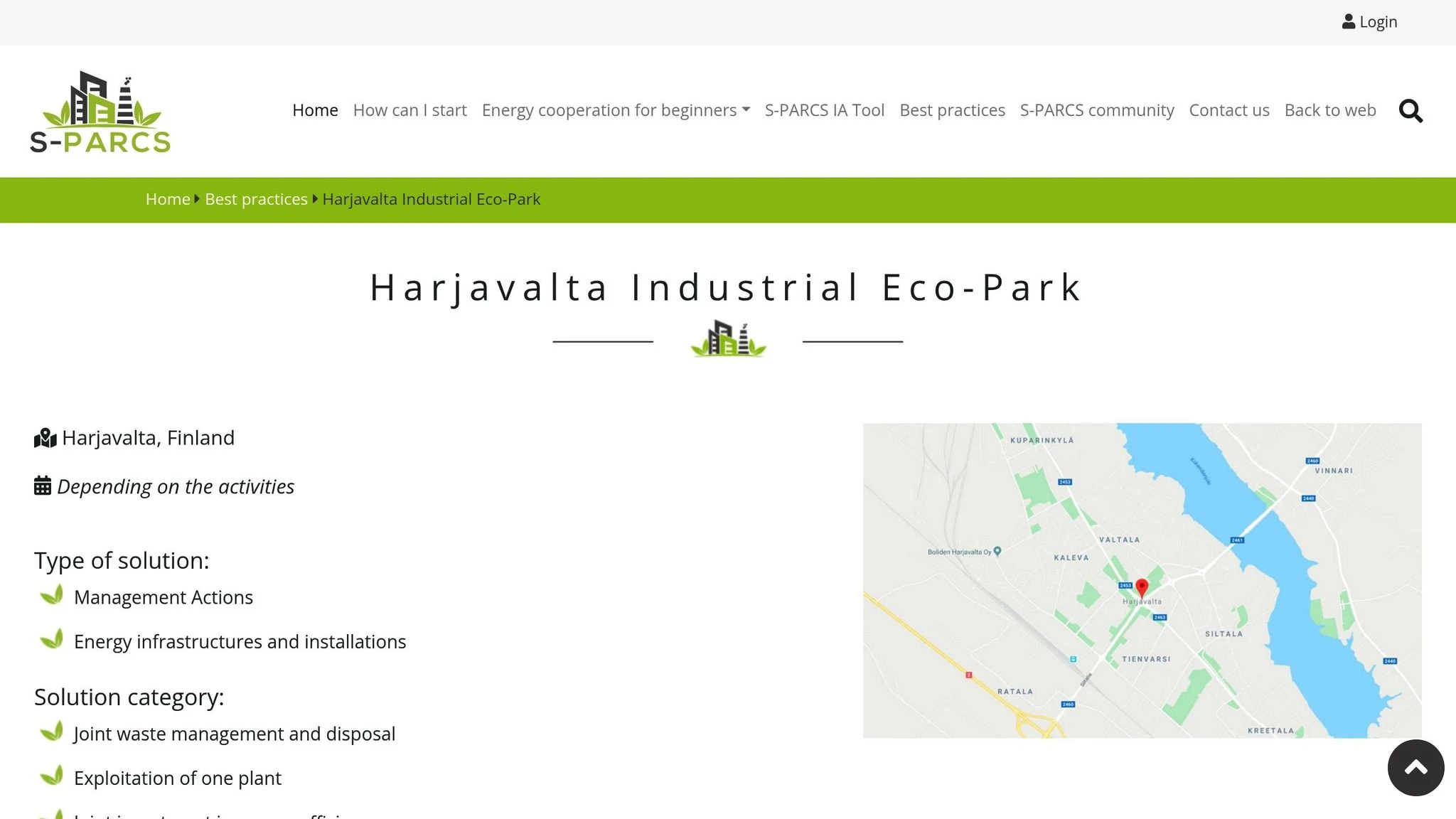Click the scroll-to-top arrow button
This screenshot has height=819, width=1456.
click(x=1415, y=767)
